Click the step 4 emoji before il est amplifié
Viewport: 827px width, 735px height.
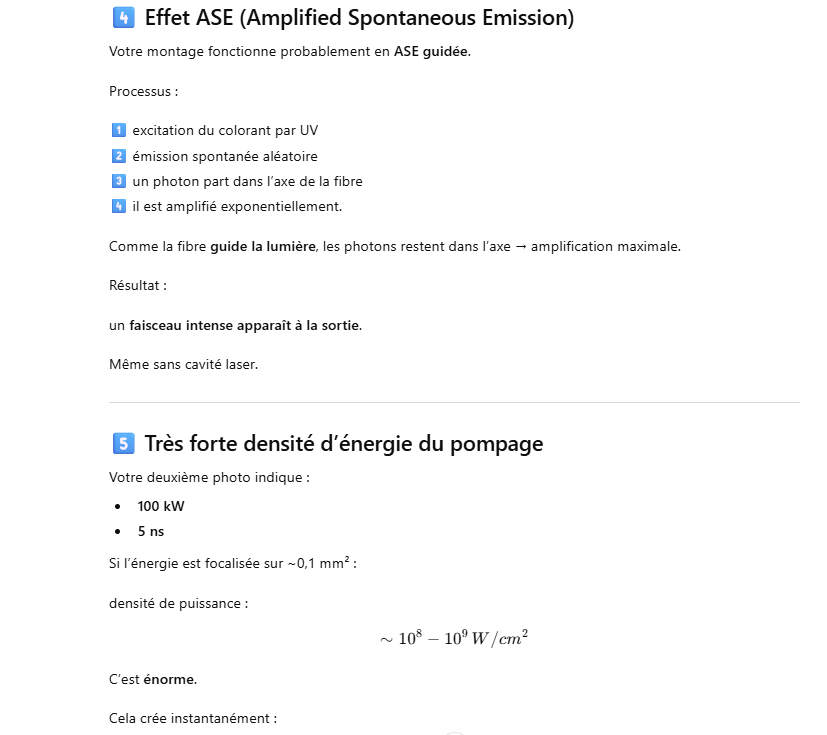tap(118, 207)
